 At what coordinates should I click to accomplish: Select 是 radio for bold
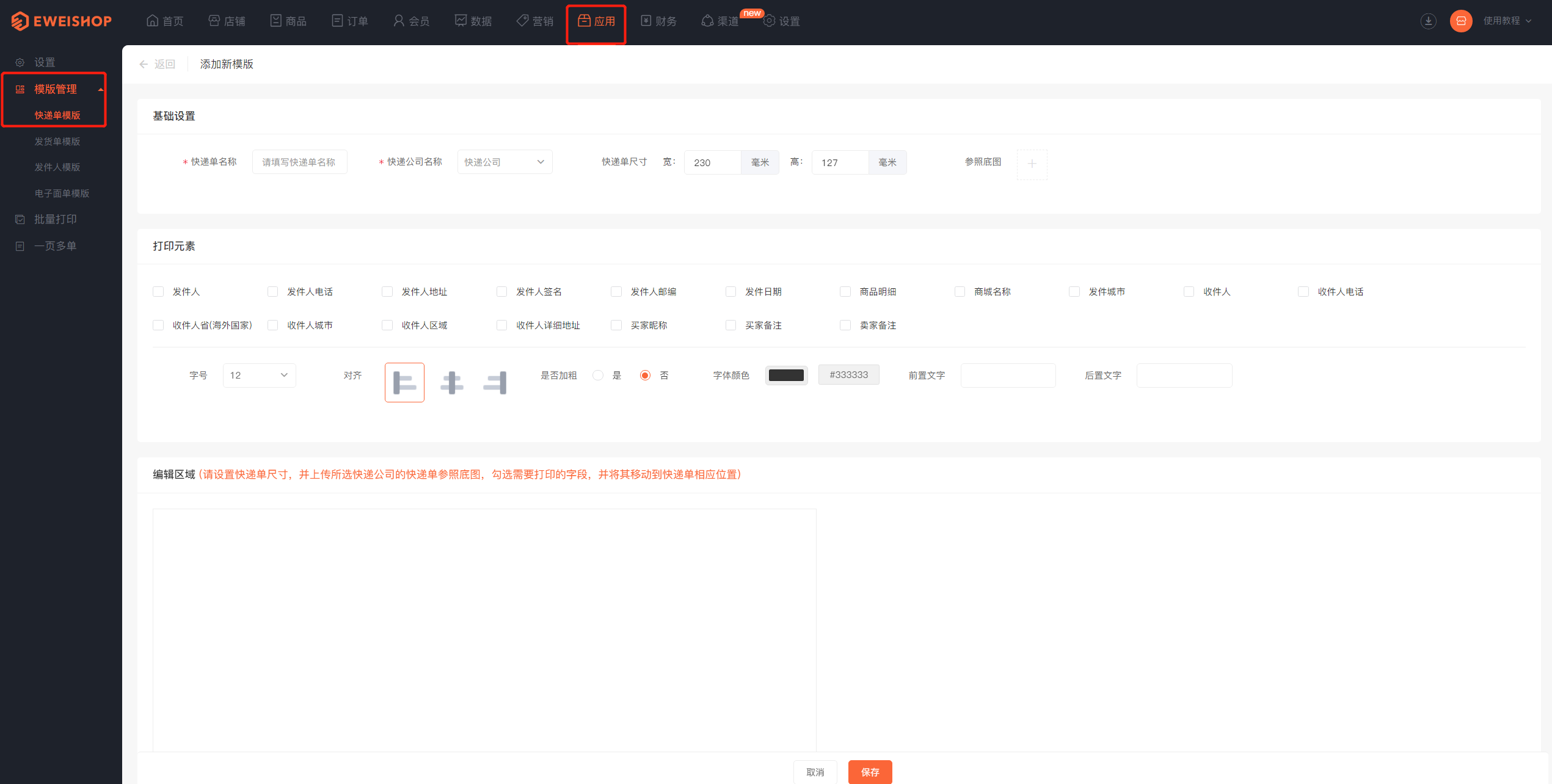click(x=598, y=375)
